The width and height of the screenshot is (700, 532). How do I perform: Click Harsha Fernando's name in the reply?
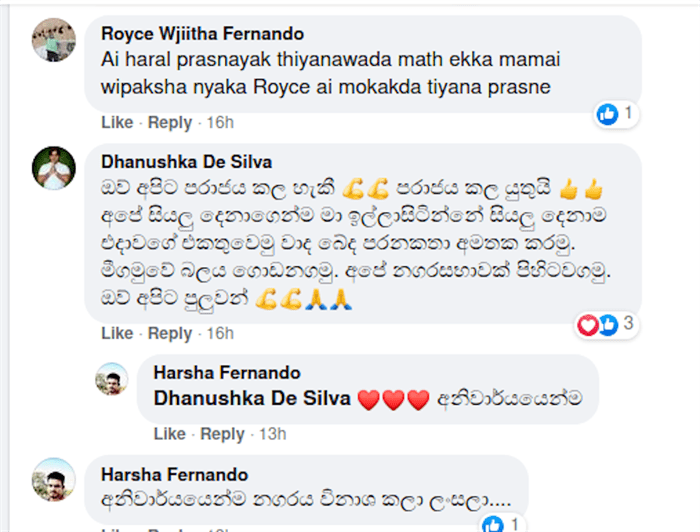tap(227, 373)
